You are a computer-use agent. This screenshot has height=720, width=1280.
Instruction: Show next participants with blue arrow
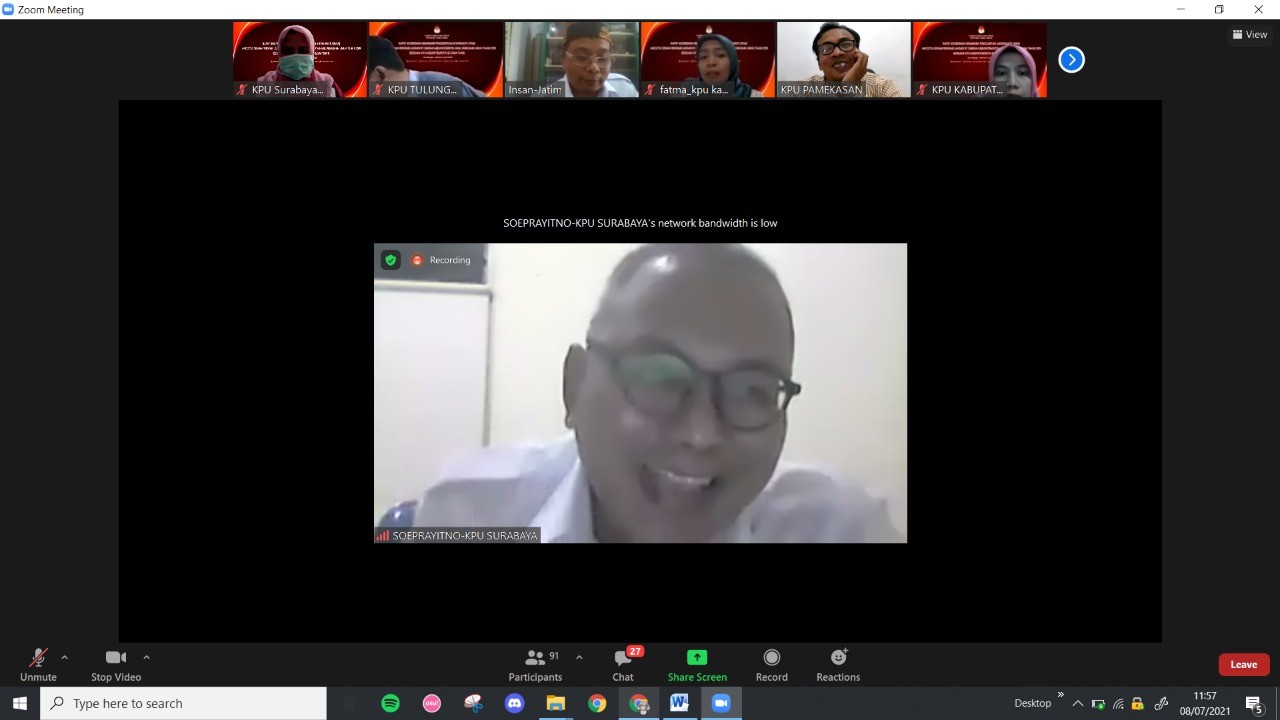click(1071, 60)
